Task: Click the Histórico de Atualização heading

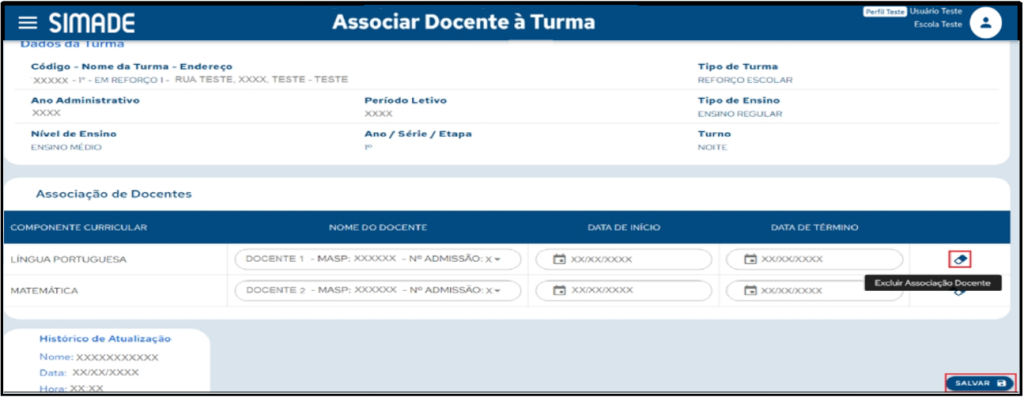Action: (x=105, y=338)
